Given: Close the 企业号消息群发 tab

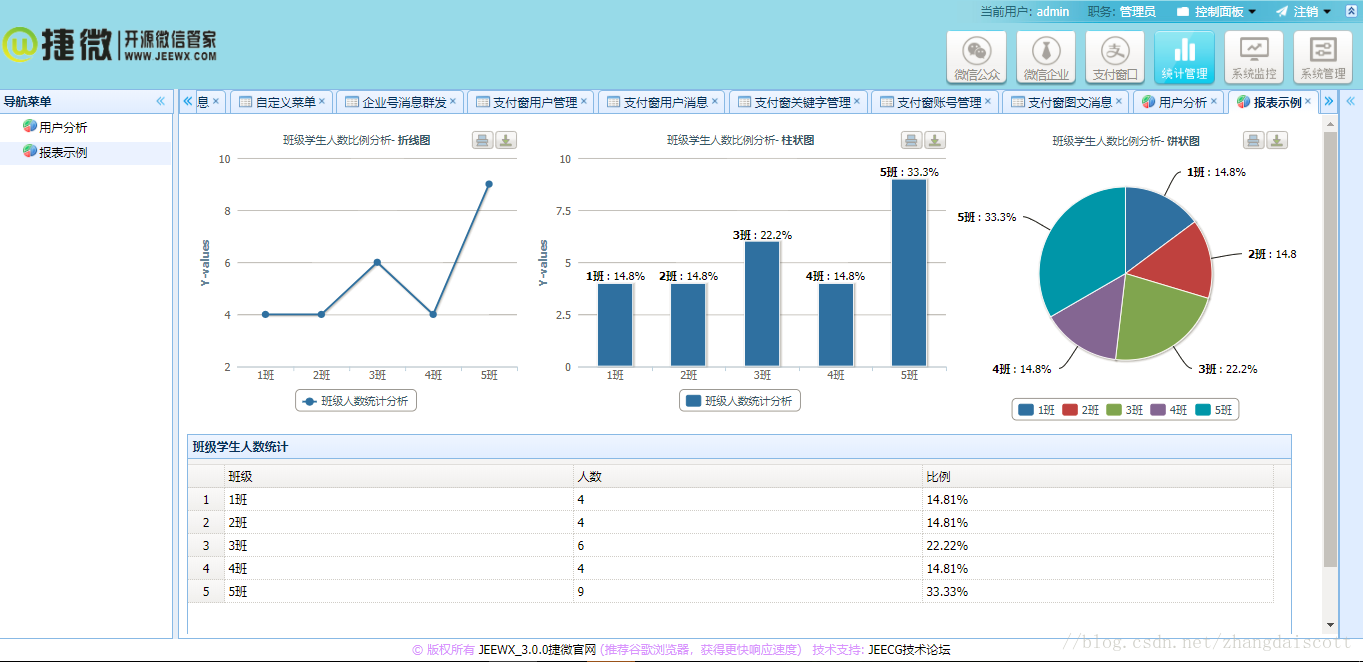Looking at the screenshot, I should [453, 101].
